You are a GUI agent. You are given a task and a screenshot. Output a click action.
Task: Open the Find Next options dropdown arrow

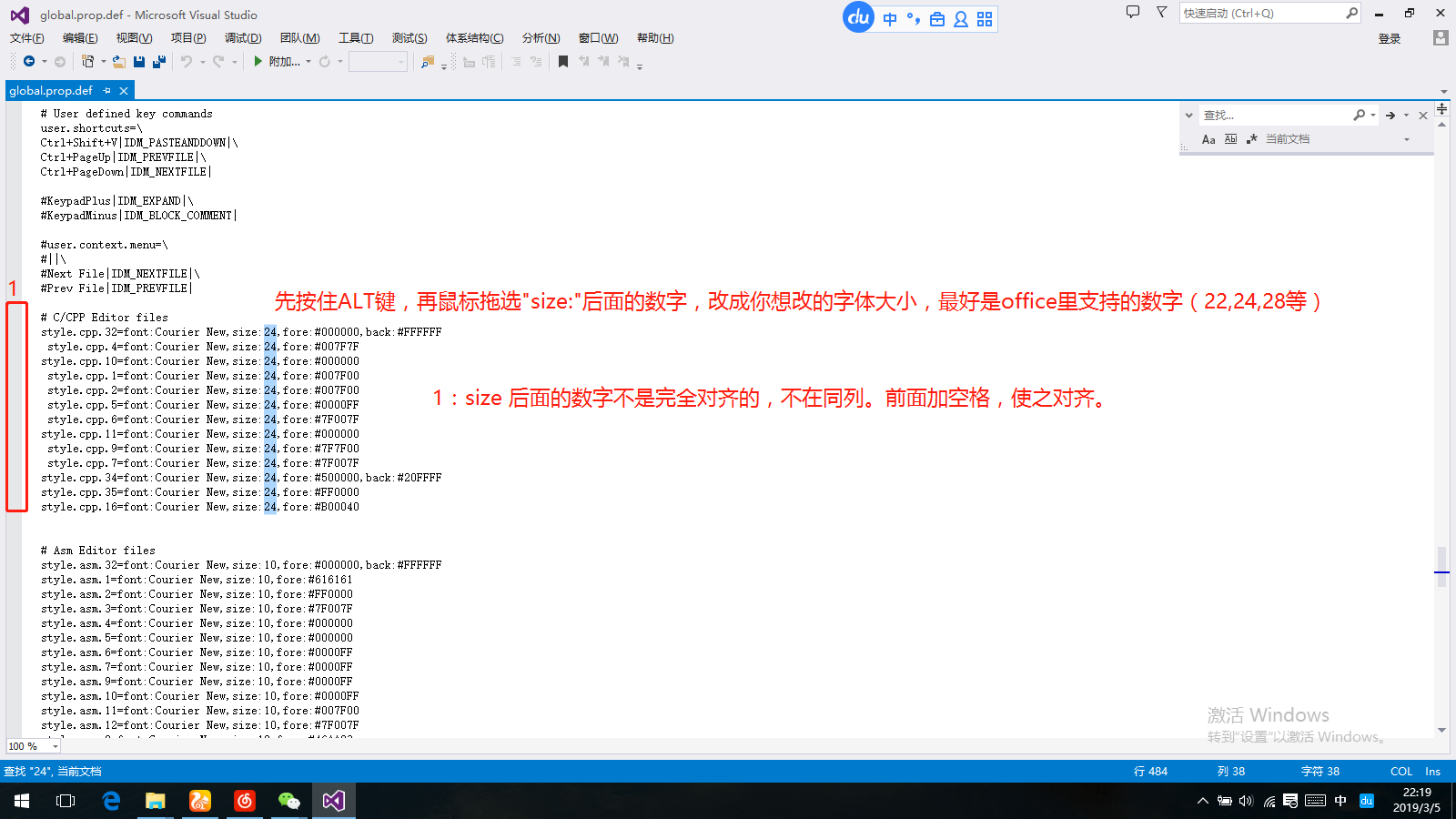coord(1406,116)
